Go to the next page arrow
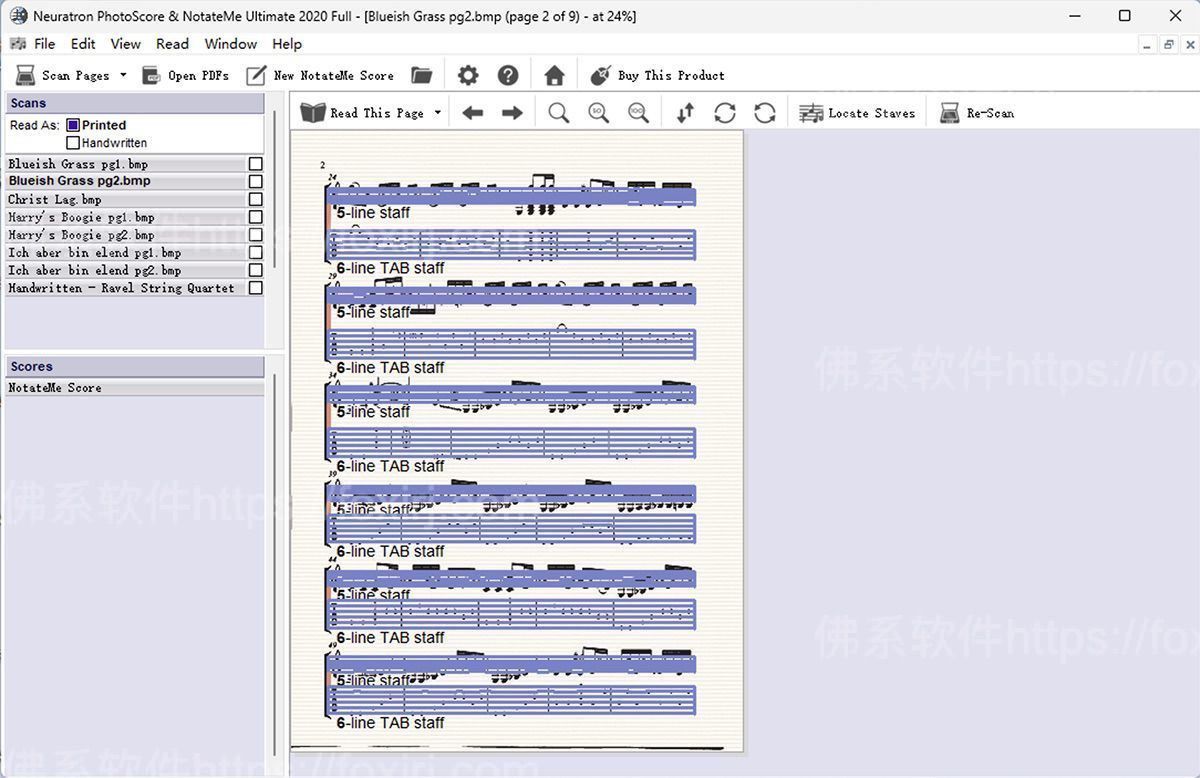The width and height of the screenshot is (1200, 778). click(512, 114)
